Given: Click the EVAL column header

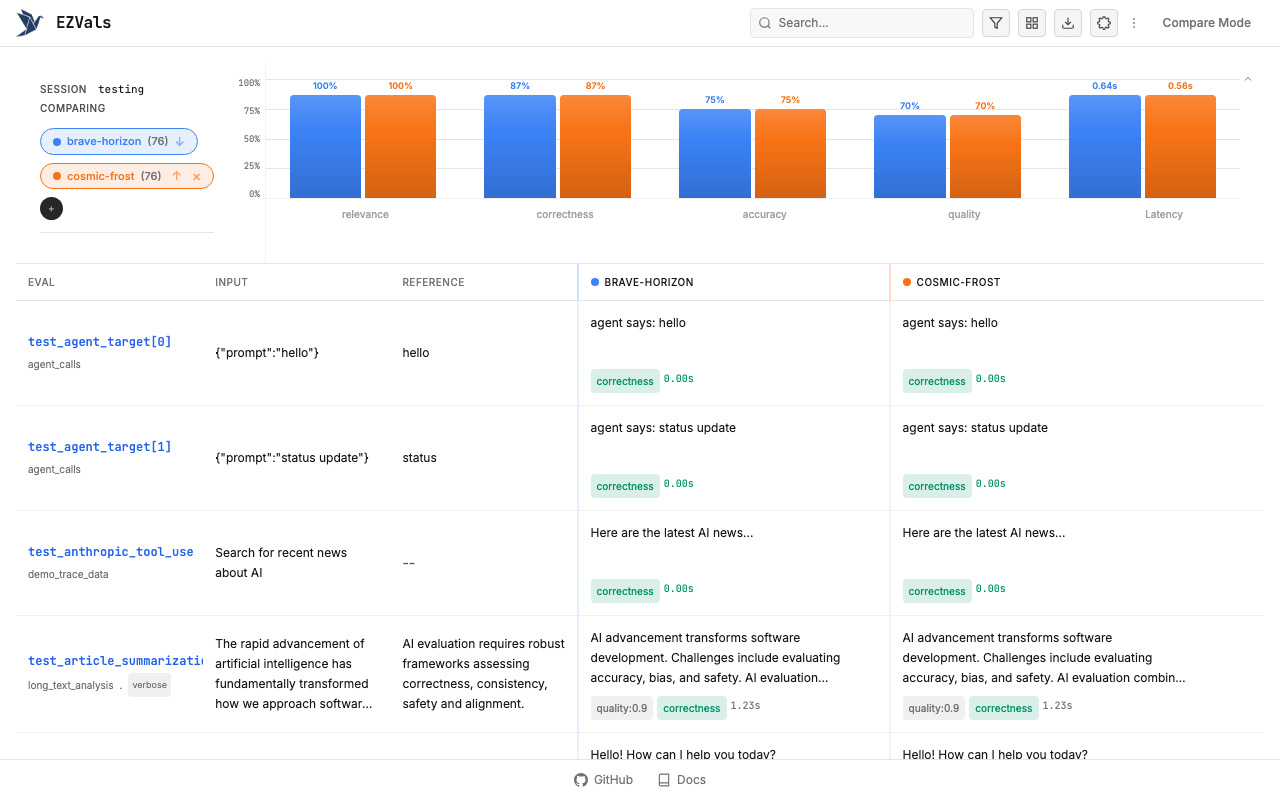Looking at the screenshot, I should click(41, 282).
